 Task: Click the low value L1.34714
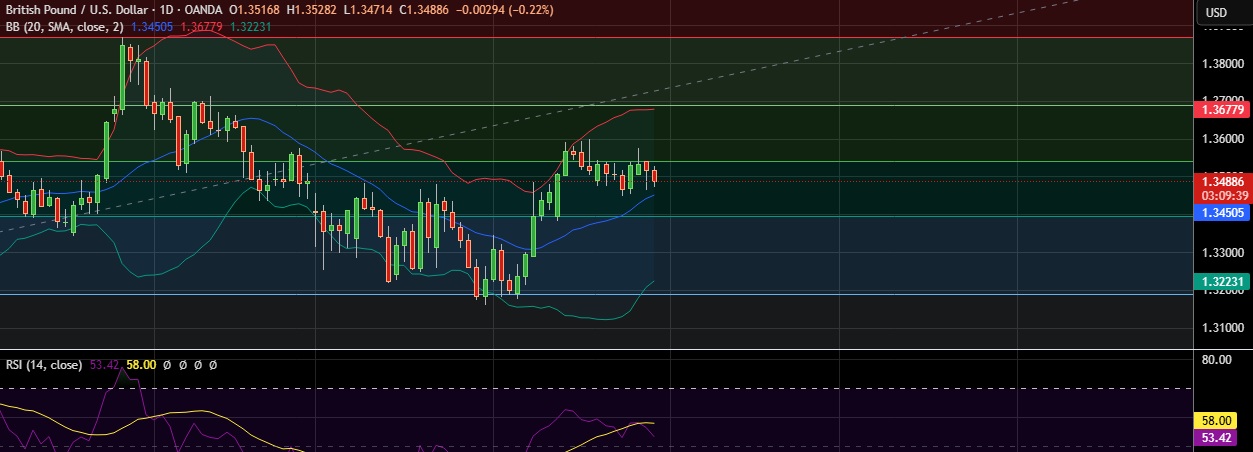(367, 10)
